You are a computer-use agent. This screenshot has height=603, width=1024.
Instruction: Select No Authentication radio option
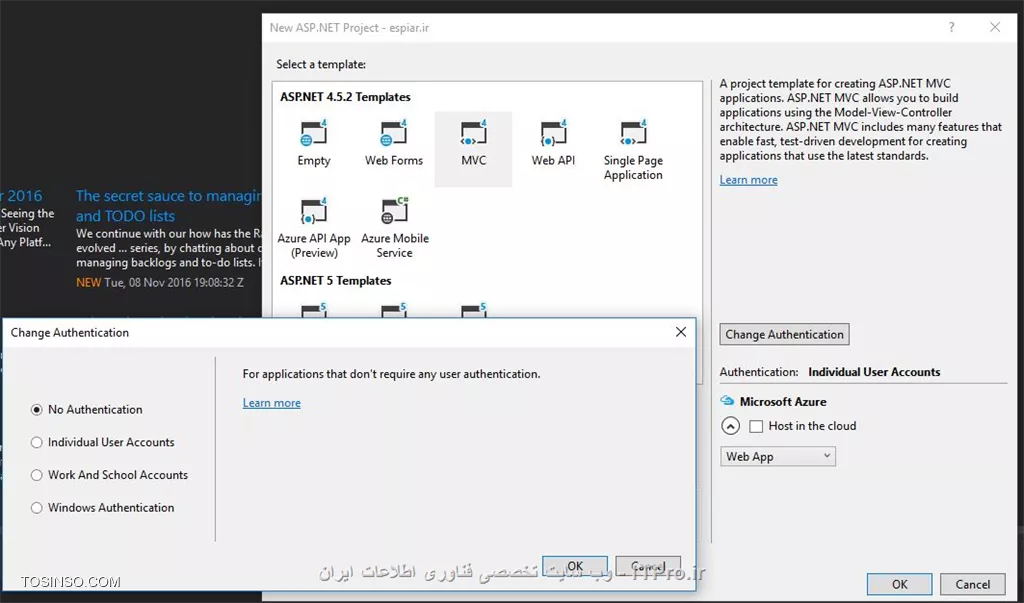(x=37, y=410)
